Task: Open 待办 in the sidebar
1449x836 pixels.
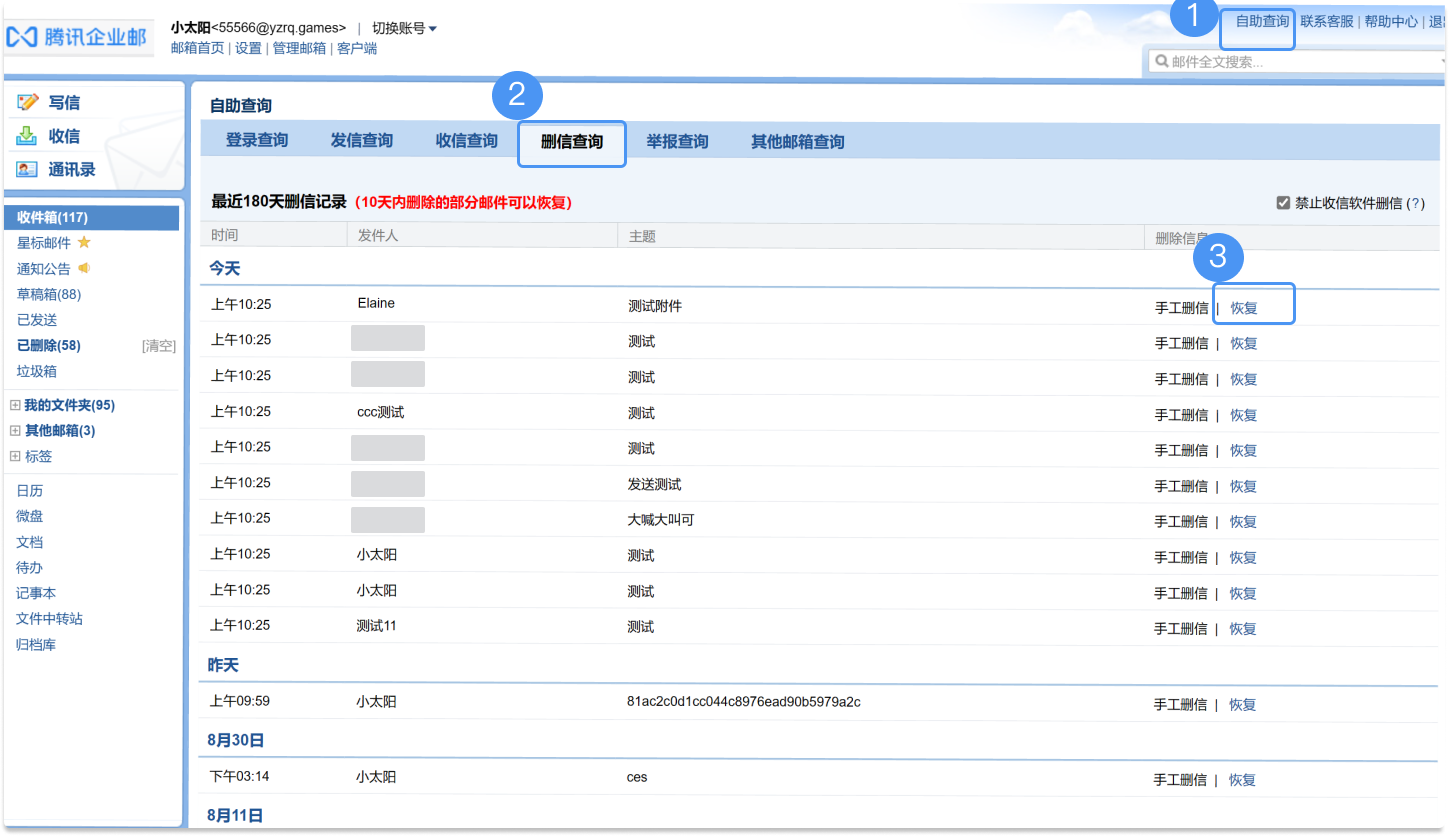Action: [30, 567]
